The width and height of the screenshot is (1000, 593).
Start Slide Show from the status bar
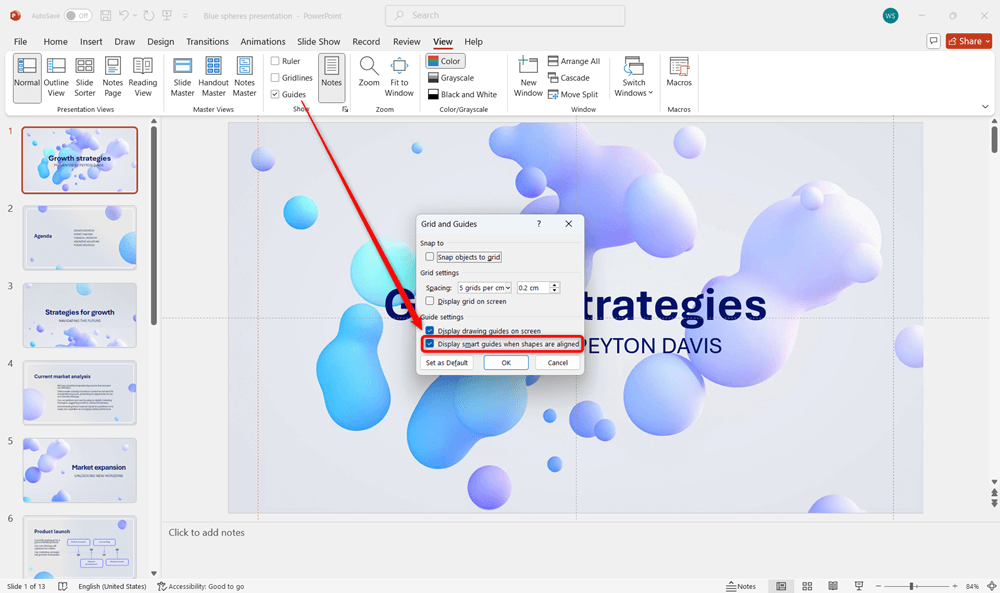[858, 585]
